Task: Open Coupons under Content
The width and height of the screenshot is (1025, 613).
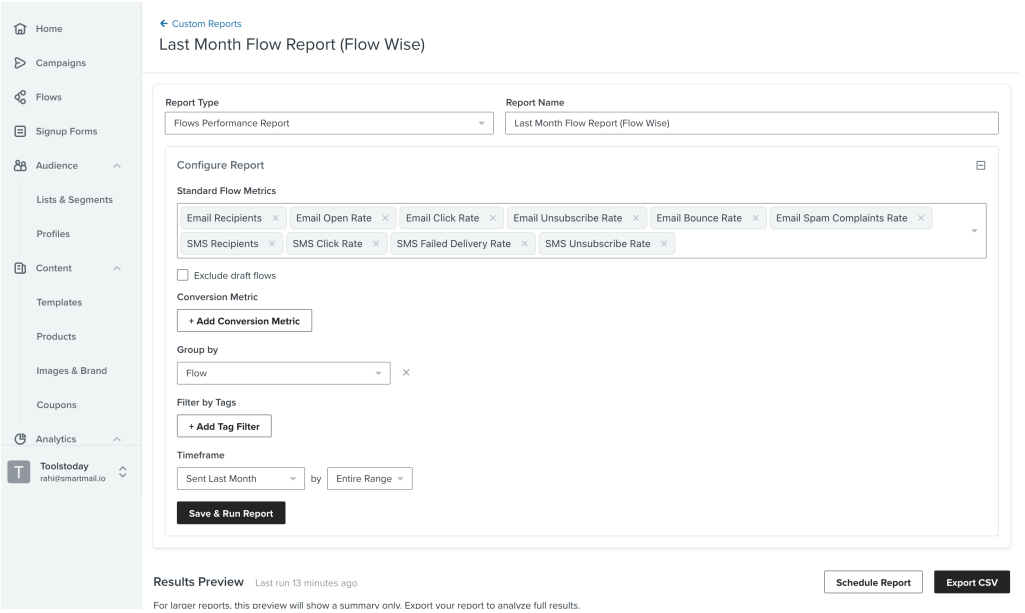Action: [56, 405]
